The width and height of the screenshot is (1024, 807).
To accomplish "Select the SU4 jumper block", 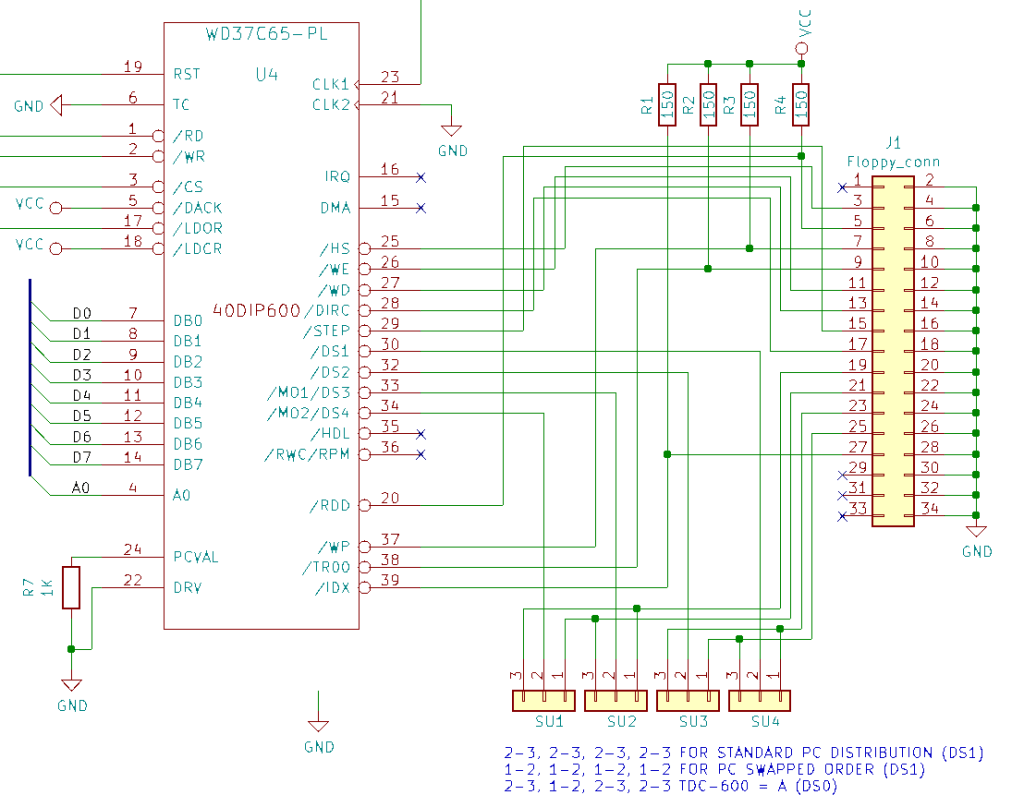I will click(760, 699).
